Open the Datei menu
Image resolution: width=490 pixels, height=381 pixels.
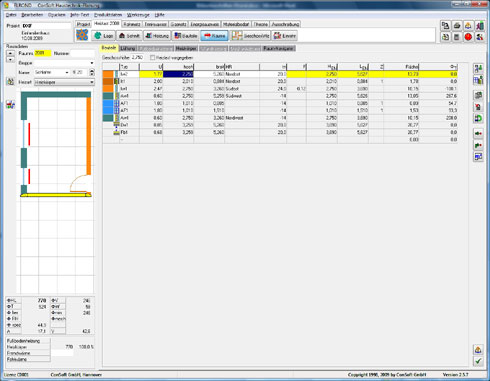(x=11, y=15)
